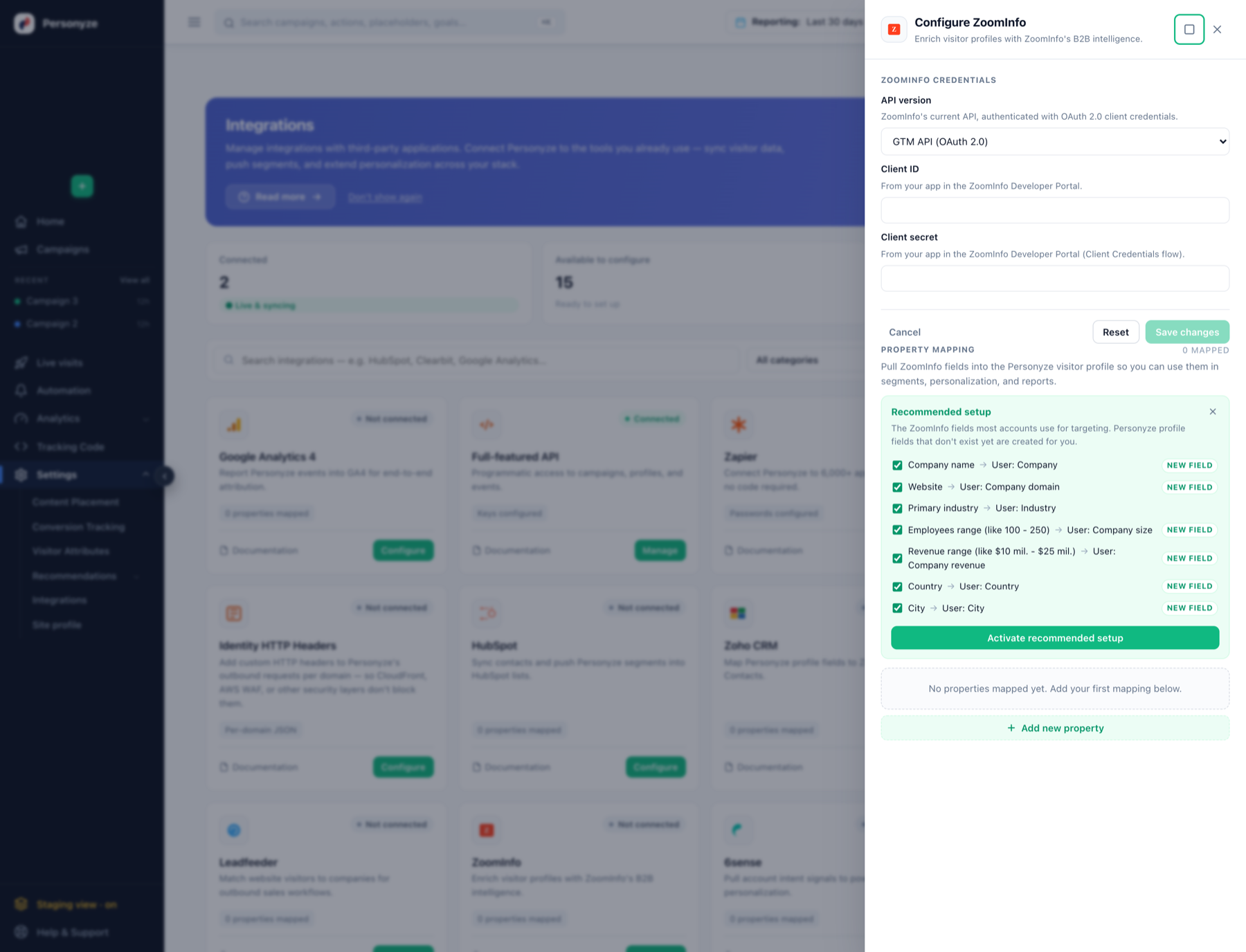Open Documentation for Google Analytics 4
1246x952 pixels.
tap(259, 551)
